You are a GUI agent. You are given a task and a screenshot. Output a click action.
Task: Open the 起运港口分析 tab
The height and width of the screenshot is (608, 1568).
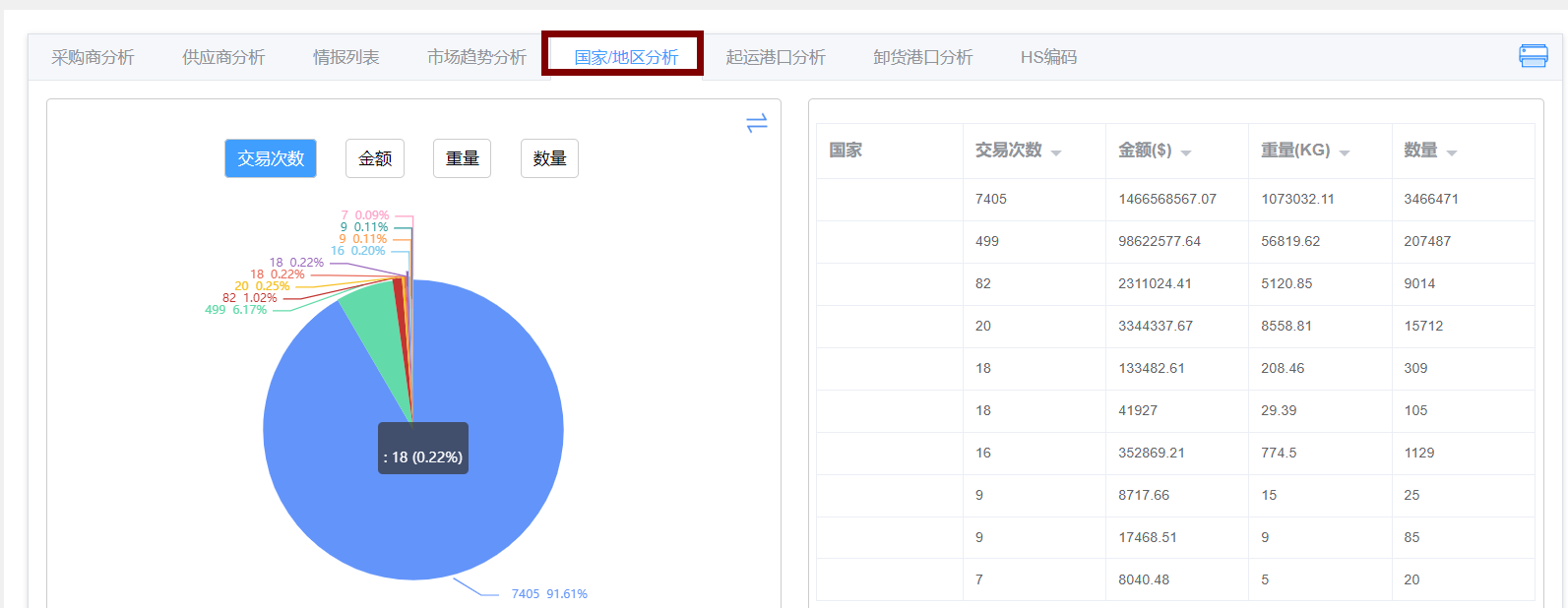776,57
